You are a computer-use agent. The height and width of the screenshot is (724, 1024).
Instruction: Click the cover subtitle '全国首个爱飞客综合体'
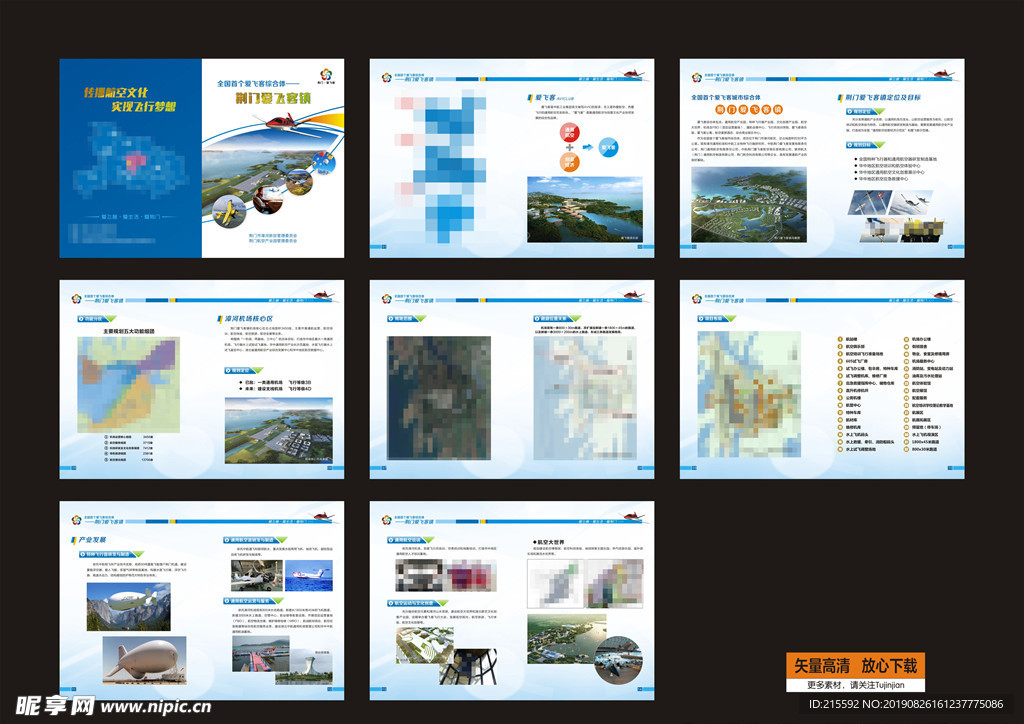click(x=256, y=84)
